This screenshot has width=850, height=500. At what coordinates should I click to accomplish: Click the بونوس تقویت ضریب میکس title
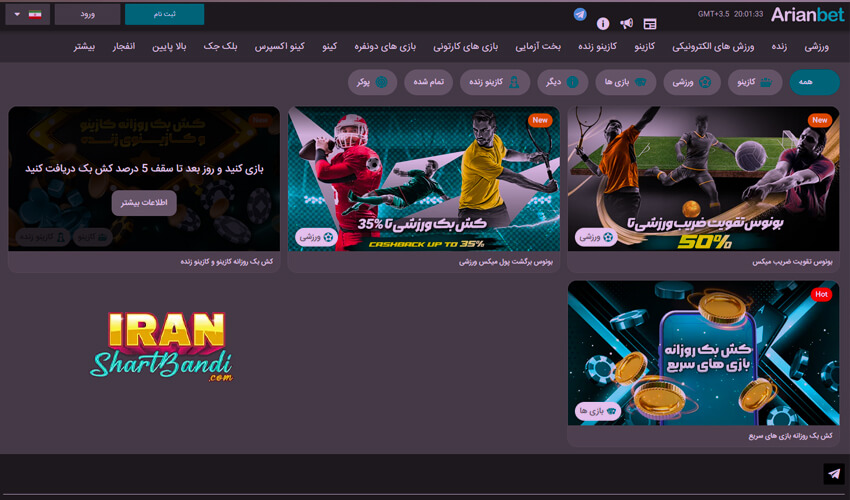coord(792,262)
